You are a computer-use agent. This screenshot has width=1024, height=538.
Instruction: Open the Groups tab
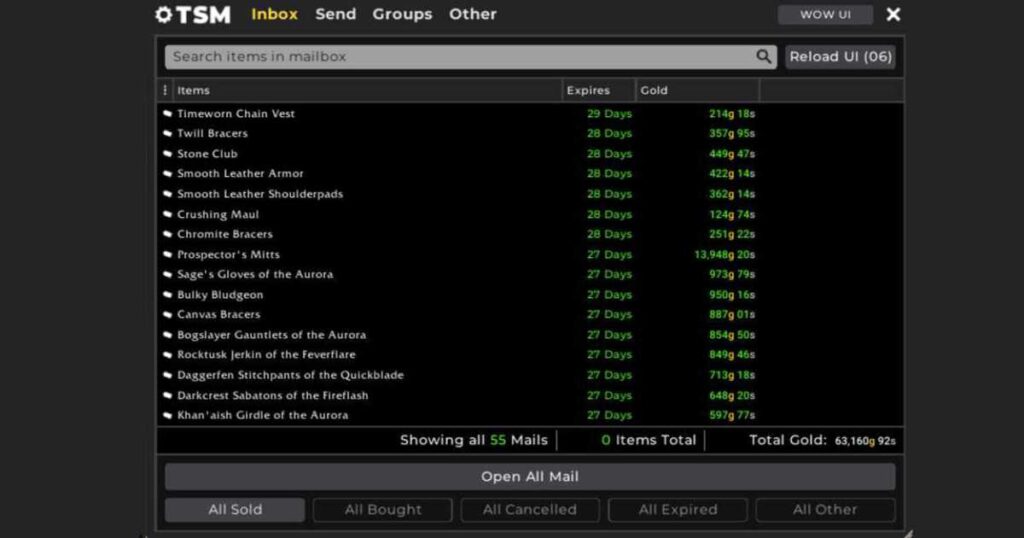(402, 14)
